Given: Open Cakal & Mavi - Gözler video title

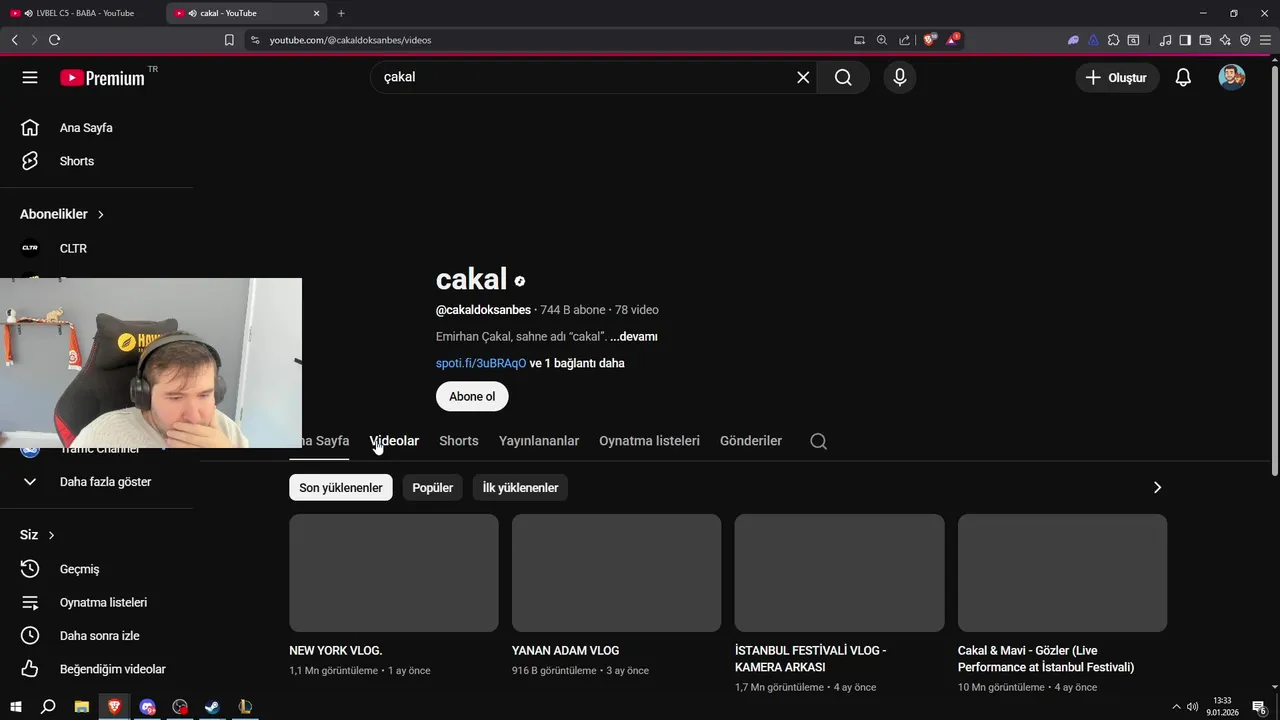Looking at the screenshot, I should click(x=1046, y=659).
